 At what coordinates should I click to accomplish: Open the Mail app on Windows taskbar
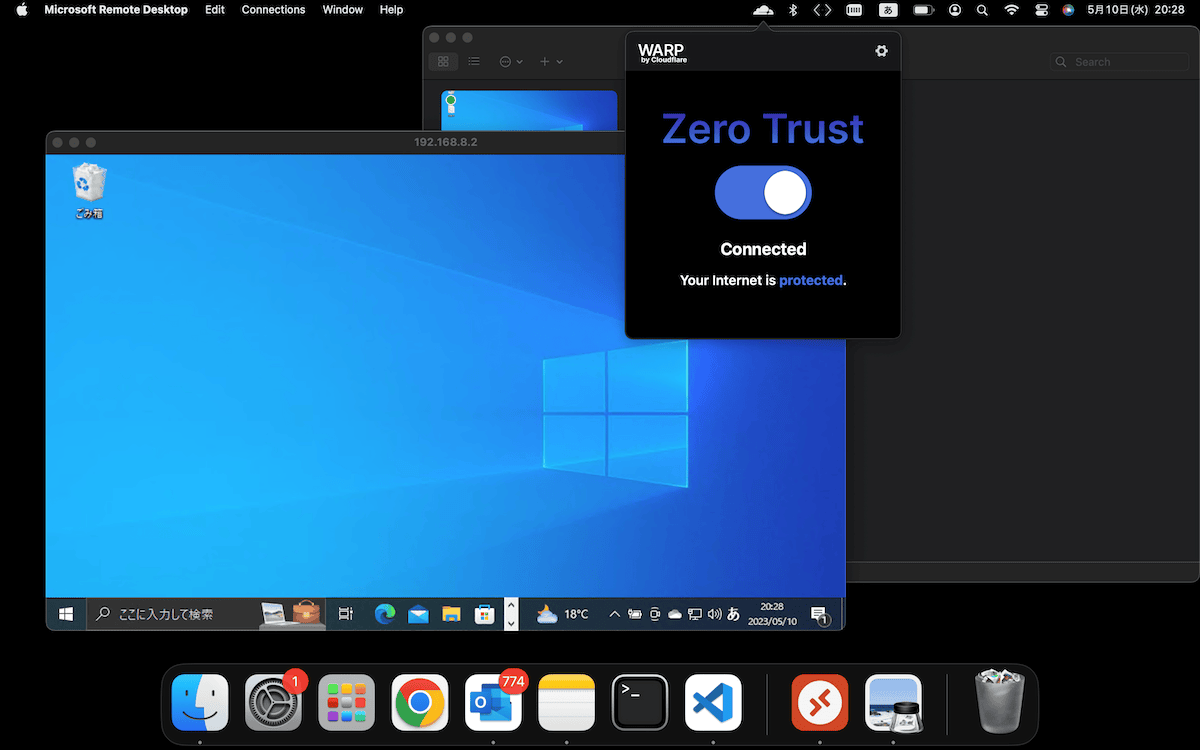coord(418,614)
